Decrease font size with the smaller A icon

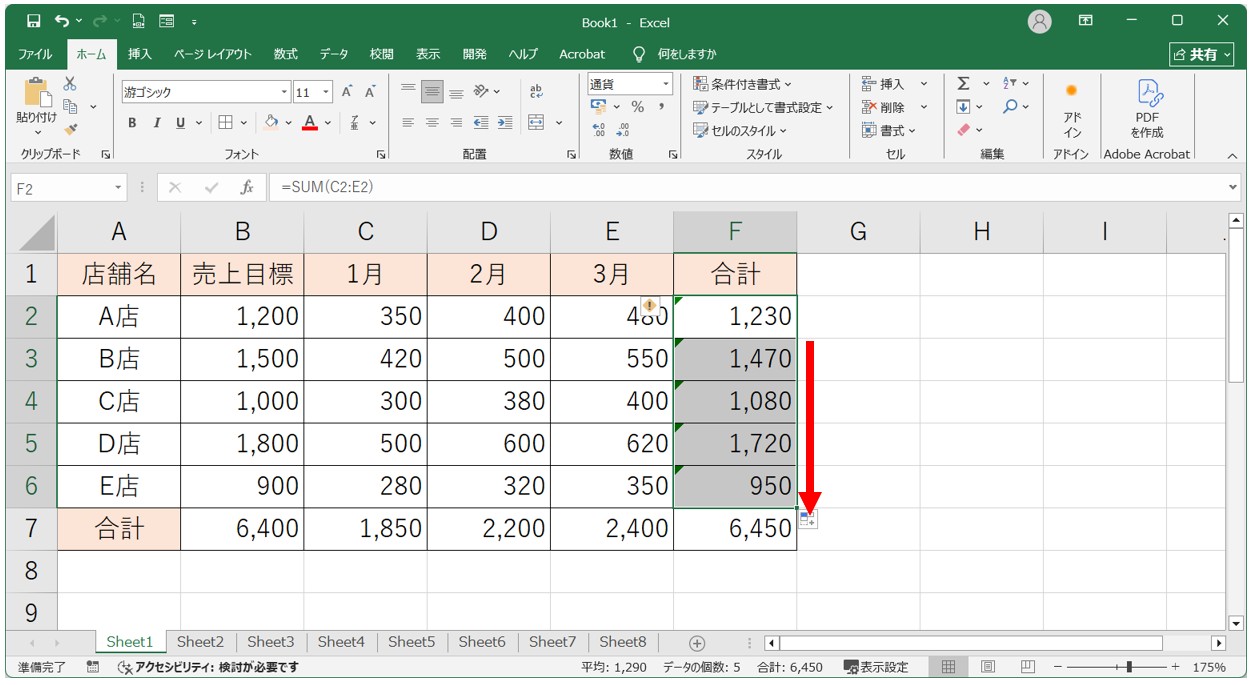pos(369,92)
